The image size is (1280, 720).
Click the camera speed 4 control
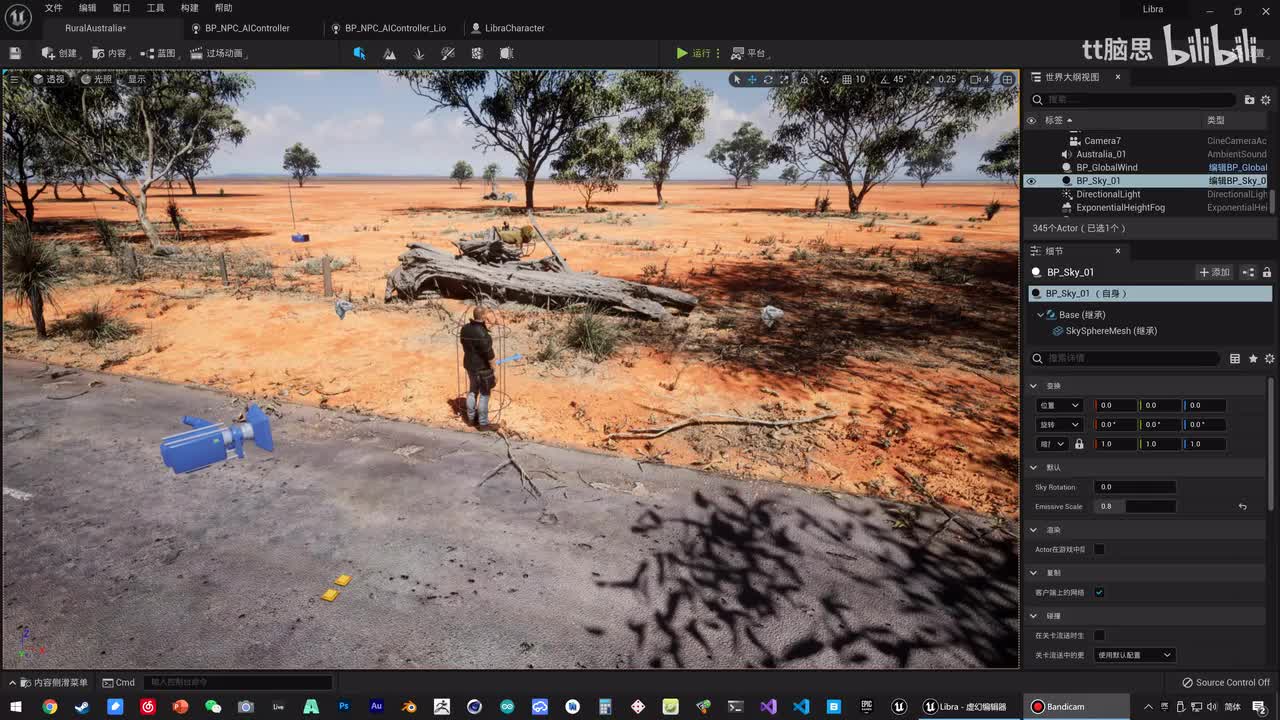point(979,79)
